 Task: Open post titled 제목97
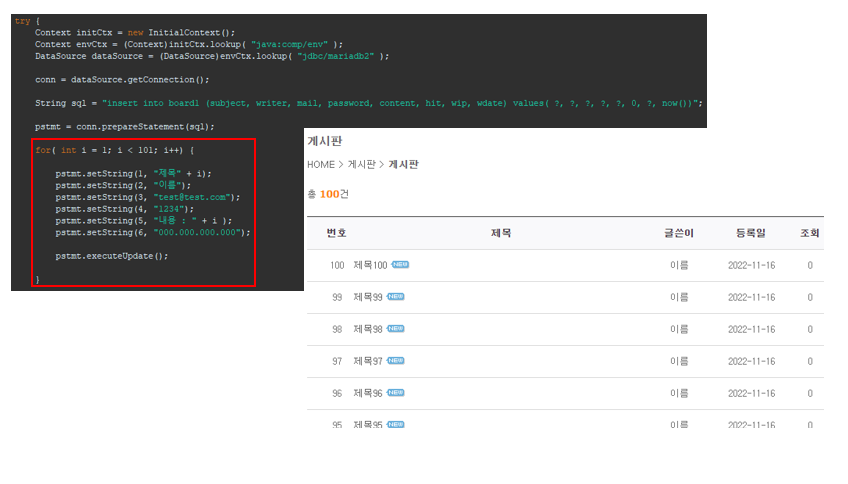coord(368,361)
